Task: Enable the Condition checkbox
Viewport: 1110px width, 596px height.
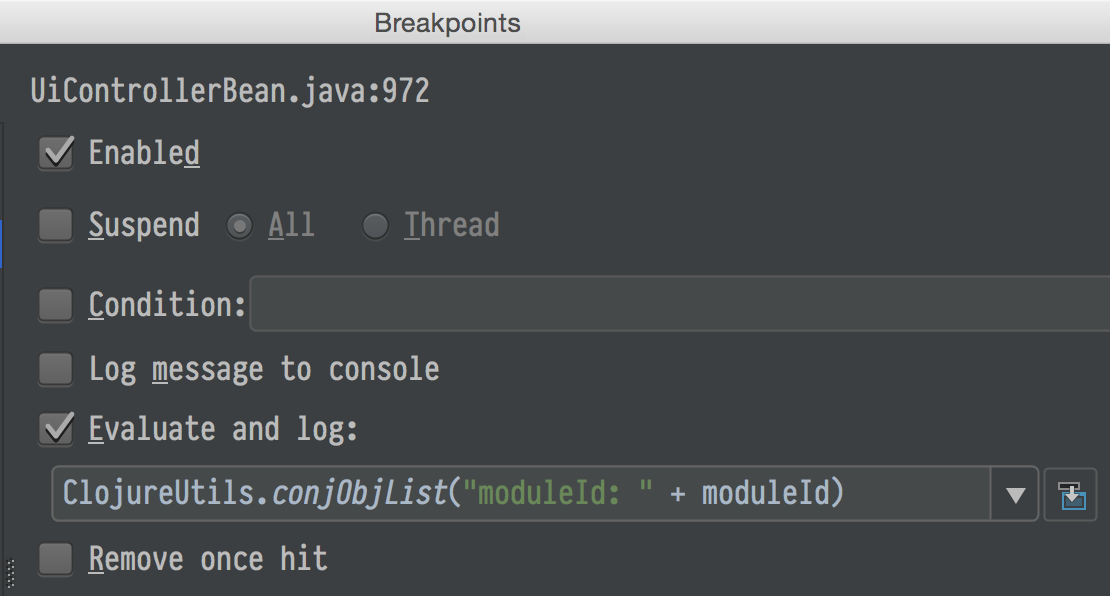Action: [56, 304]
